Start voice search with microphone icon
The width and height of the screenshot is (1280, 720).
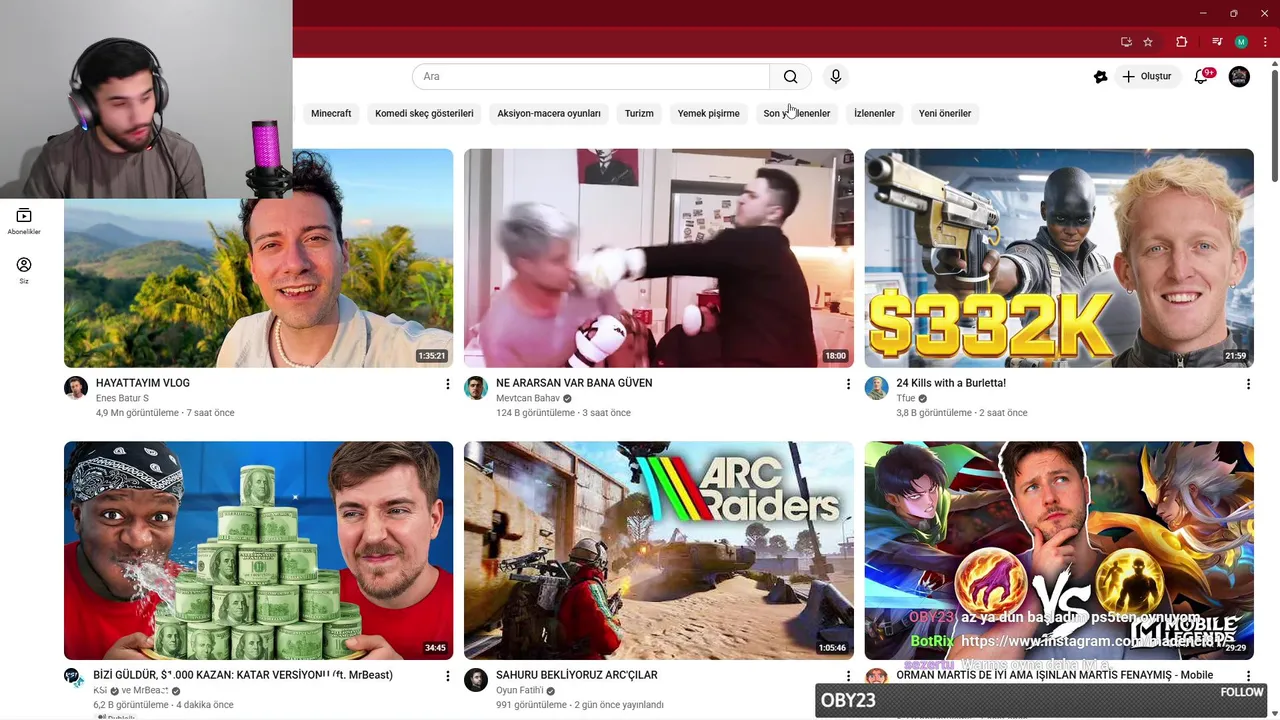click(x=836, y=77)
